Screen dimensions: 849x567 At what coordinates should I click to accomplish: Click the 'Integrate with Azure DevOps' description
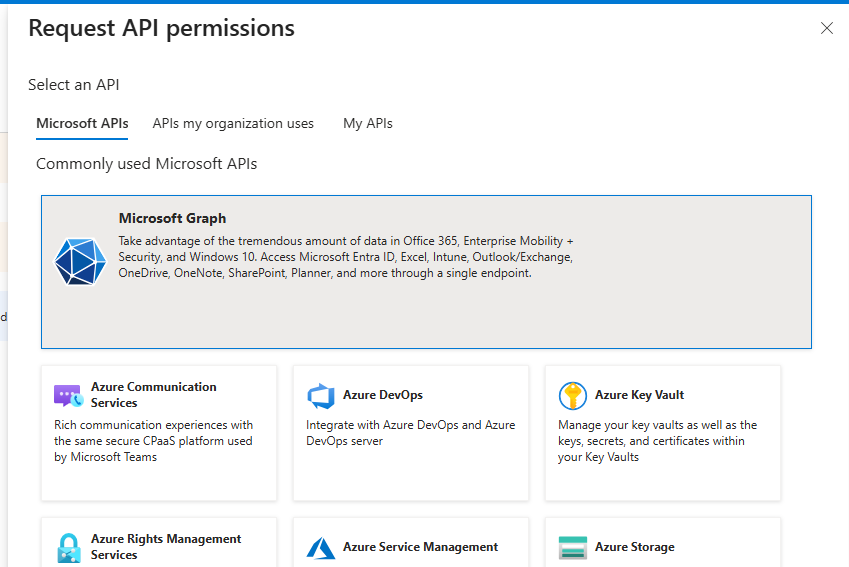[410, 433]
